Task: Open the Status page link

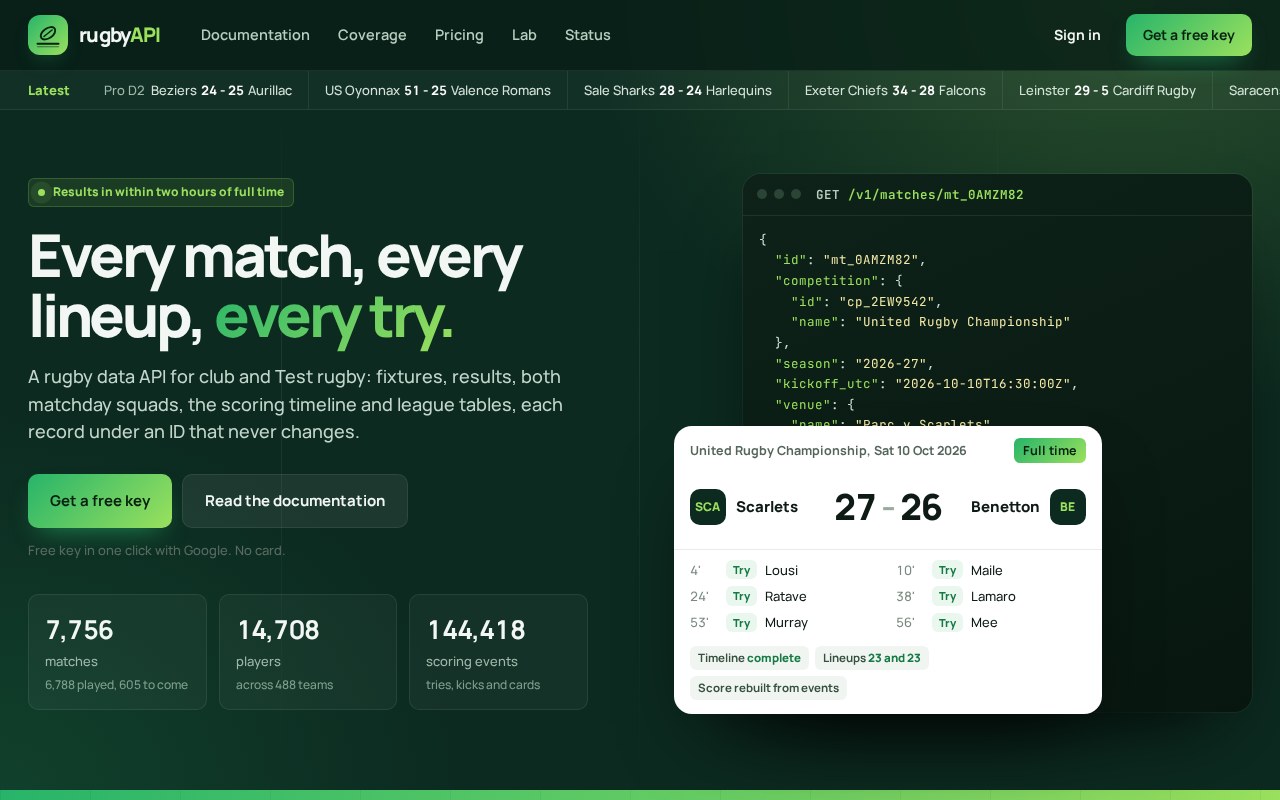Action: click(588, 35)
